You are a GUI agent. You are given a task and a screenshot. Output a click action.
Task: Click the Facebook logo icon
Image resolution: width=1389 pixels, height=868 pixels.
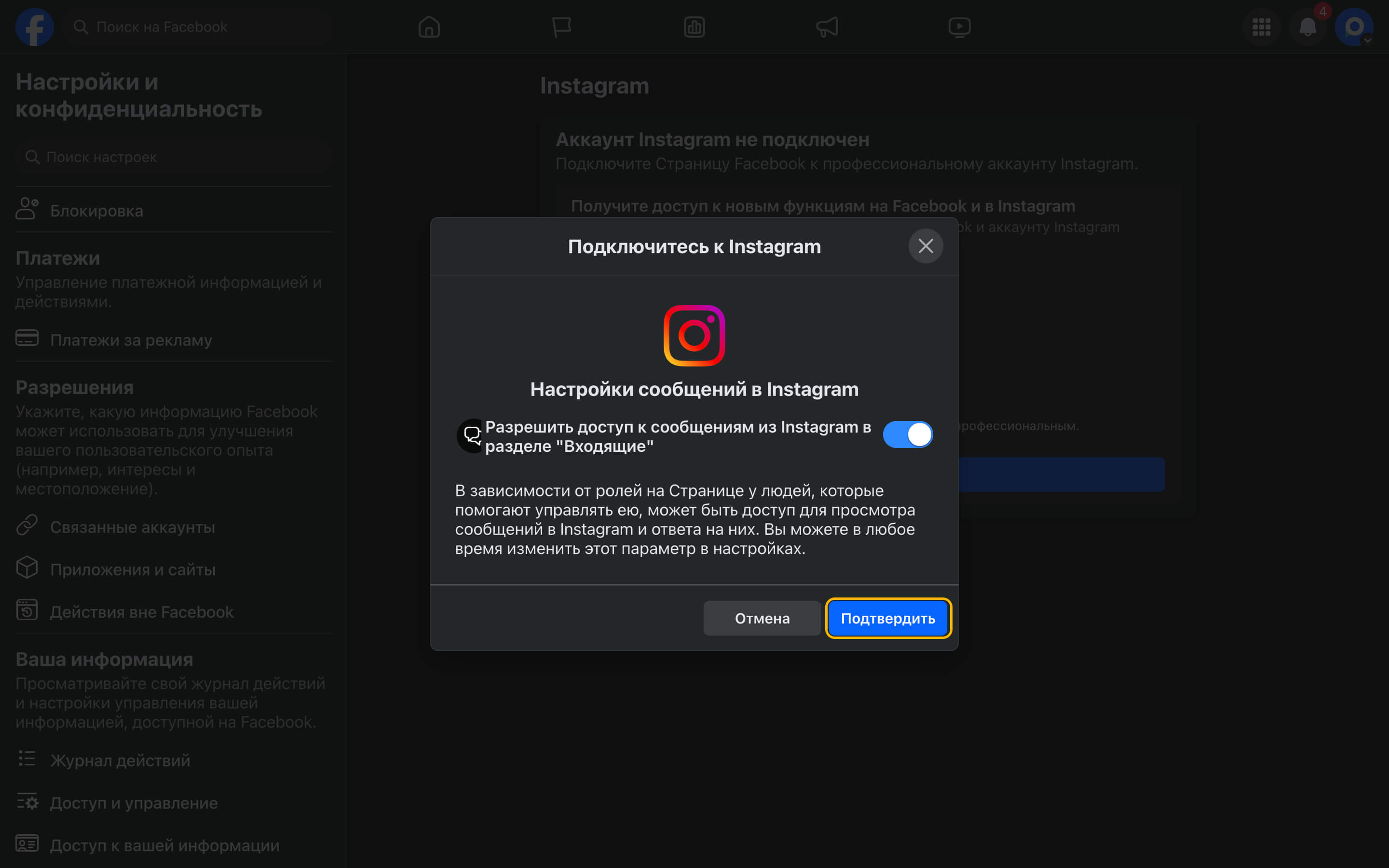click(x=34, y=27)
